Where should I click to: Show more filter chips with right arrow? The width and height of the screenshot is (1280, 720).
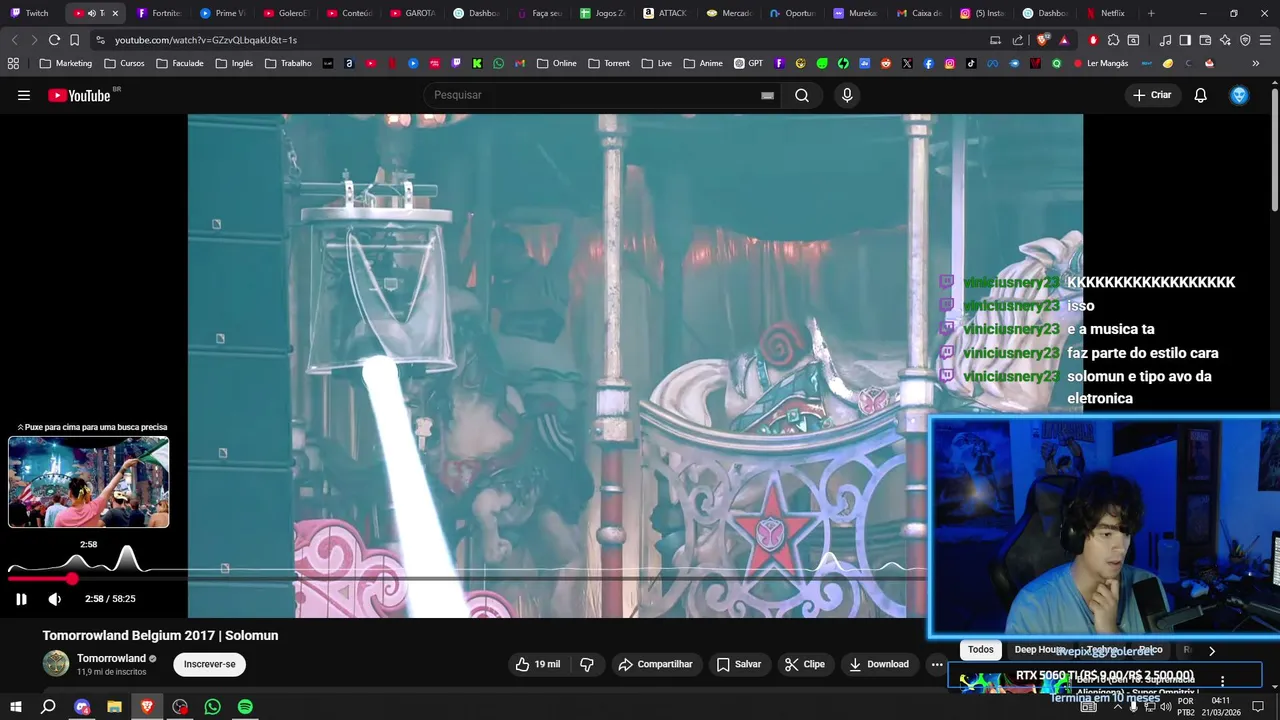point(1212,650)
